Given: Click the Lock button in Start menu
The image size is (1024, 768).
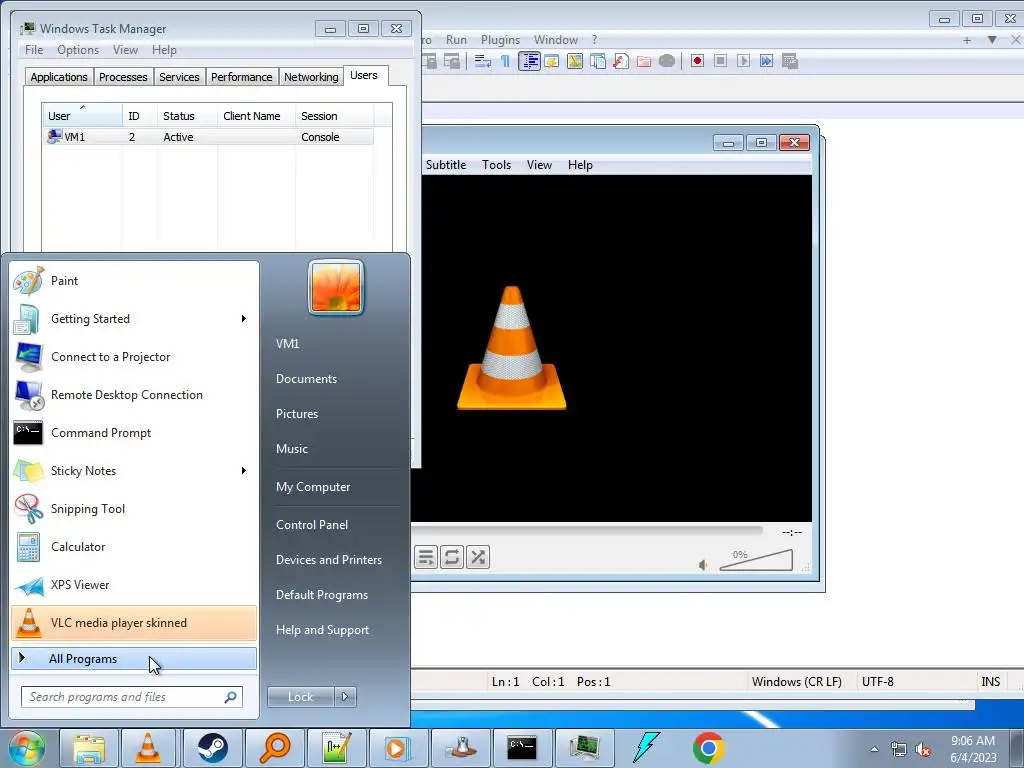Looking at the screenshot, I should click(x=300, y=697).
